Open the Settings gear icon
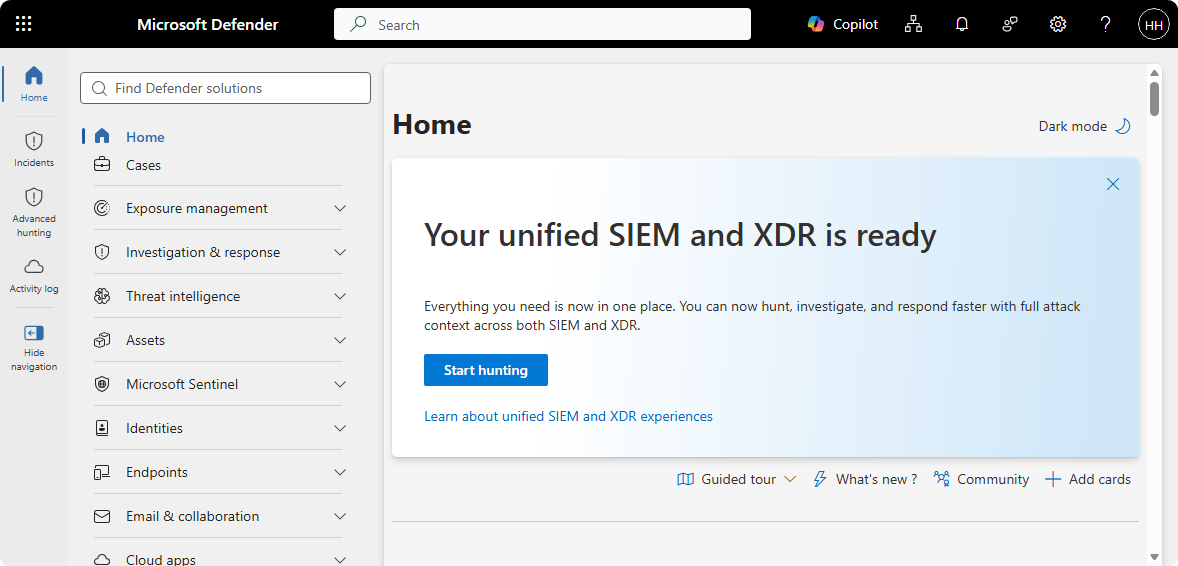Image resolution: width=1178 pixels, height=566 pixels. 1058,24
